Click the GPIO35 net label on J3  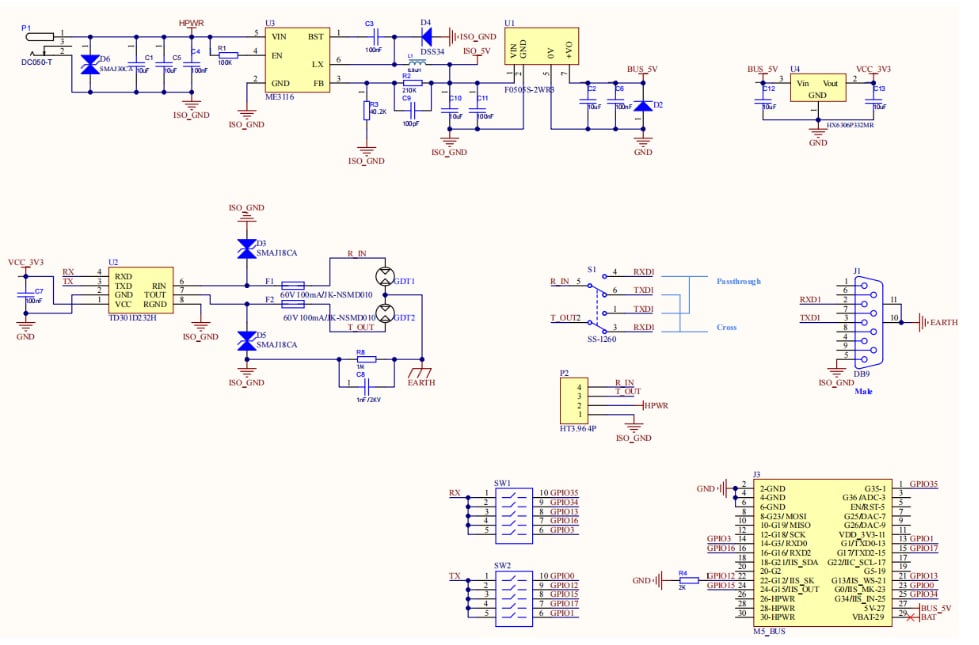(x=923, y=484)
